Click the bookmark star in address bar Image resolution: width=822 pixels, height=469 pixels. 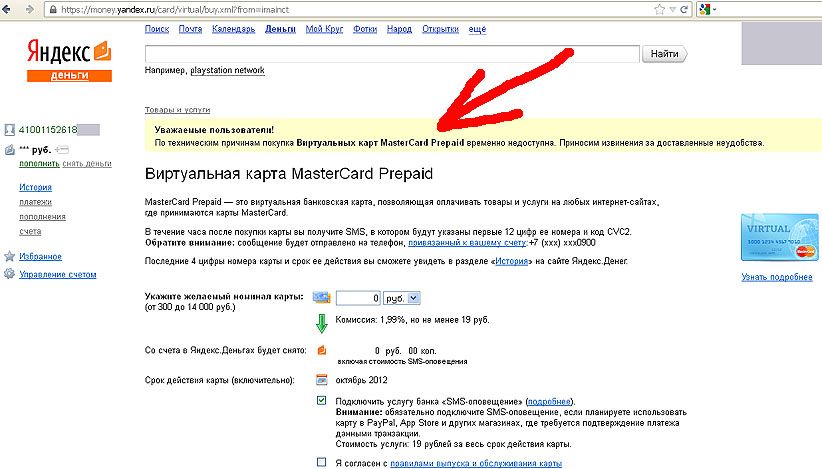tap(659, 9)
